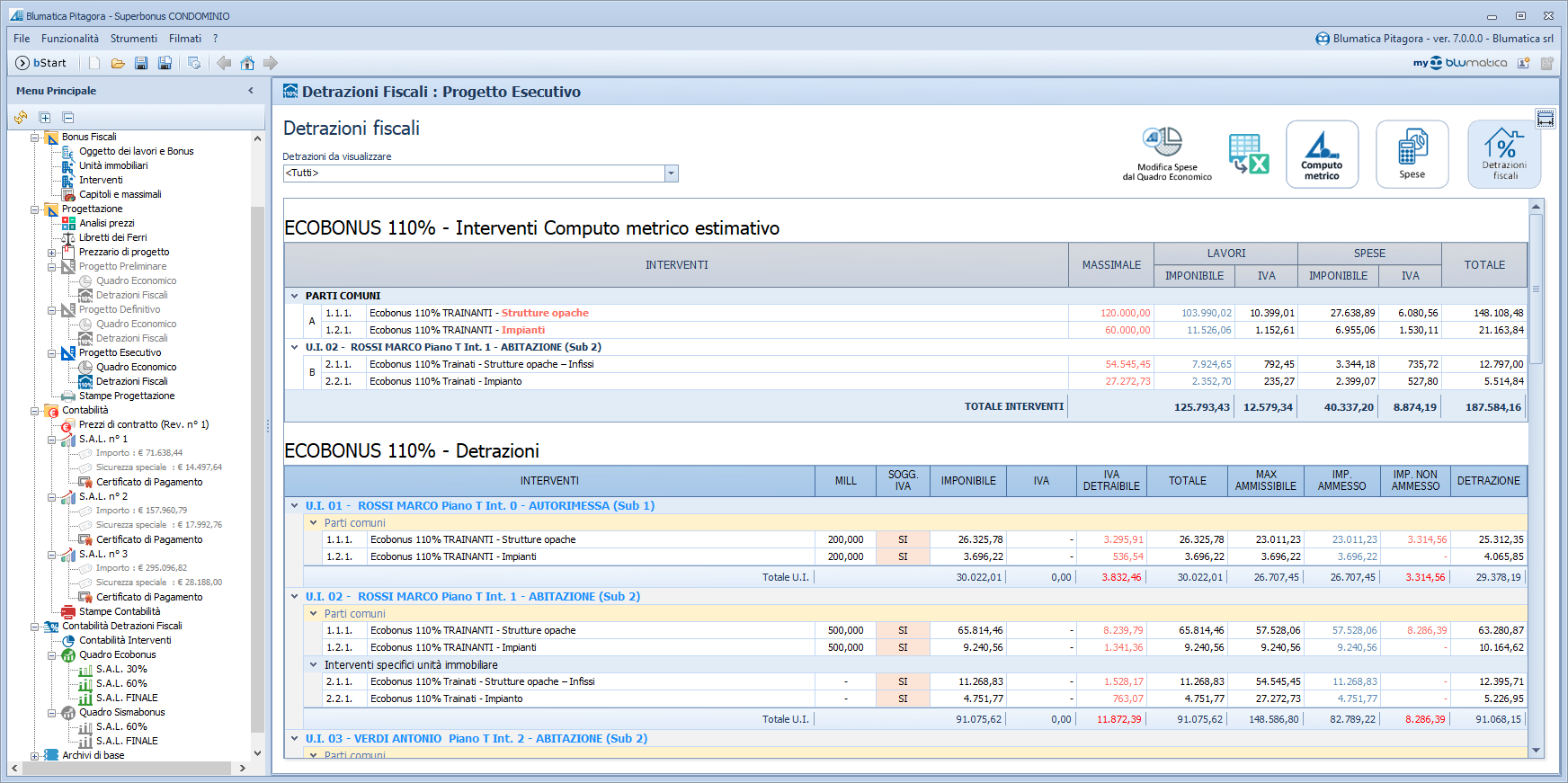Open the ? help menu
The image size is (1568, 783).
pos(216,39)
